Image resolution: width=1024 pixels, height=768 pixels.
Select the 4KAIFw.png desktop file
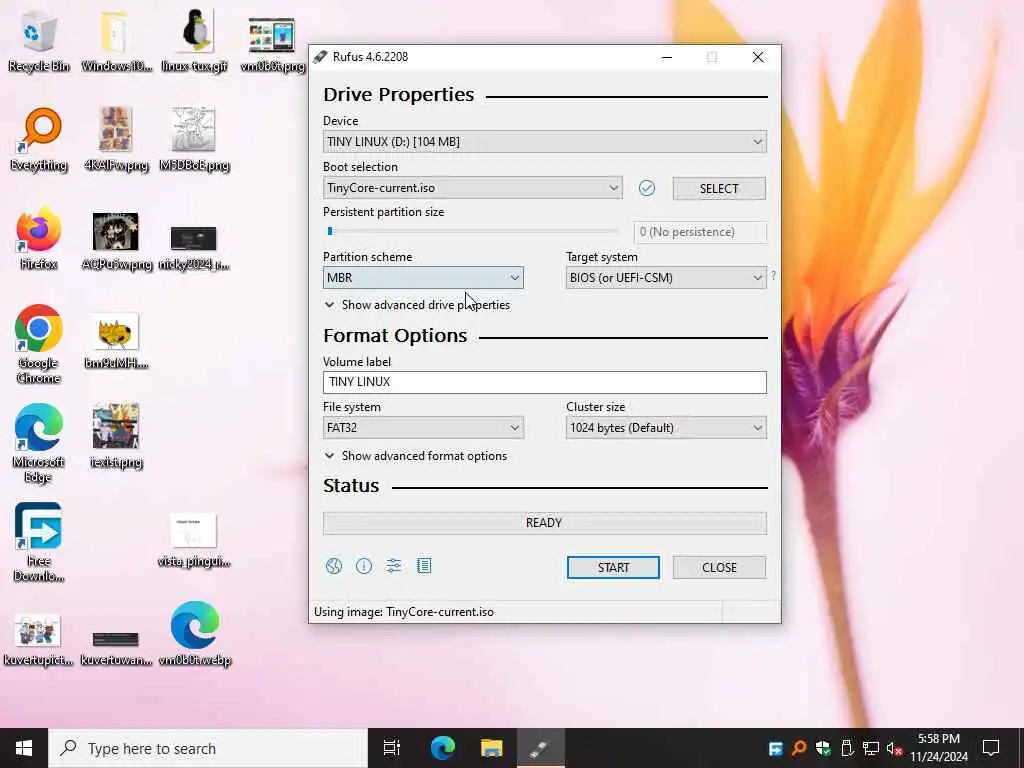[116, 140]
